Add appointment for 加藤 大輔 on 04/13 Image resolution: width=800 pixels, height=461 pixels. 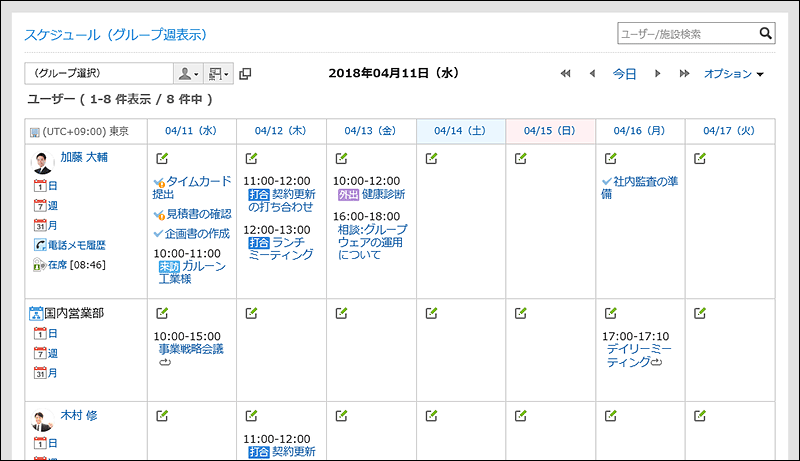[341, 159]
